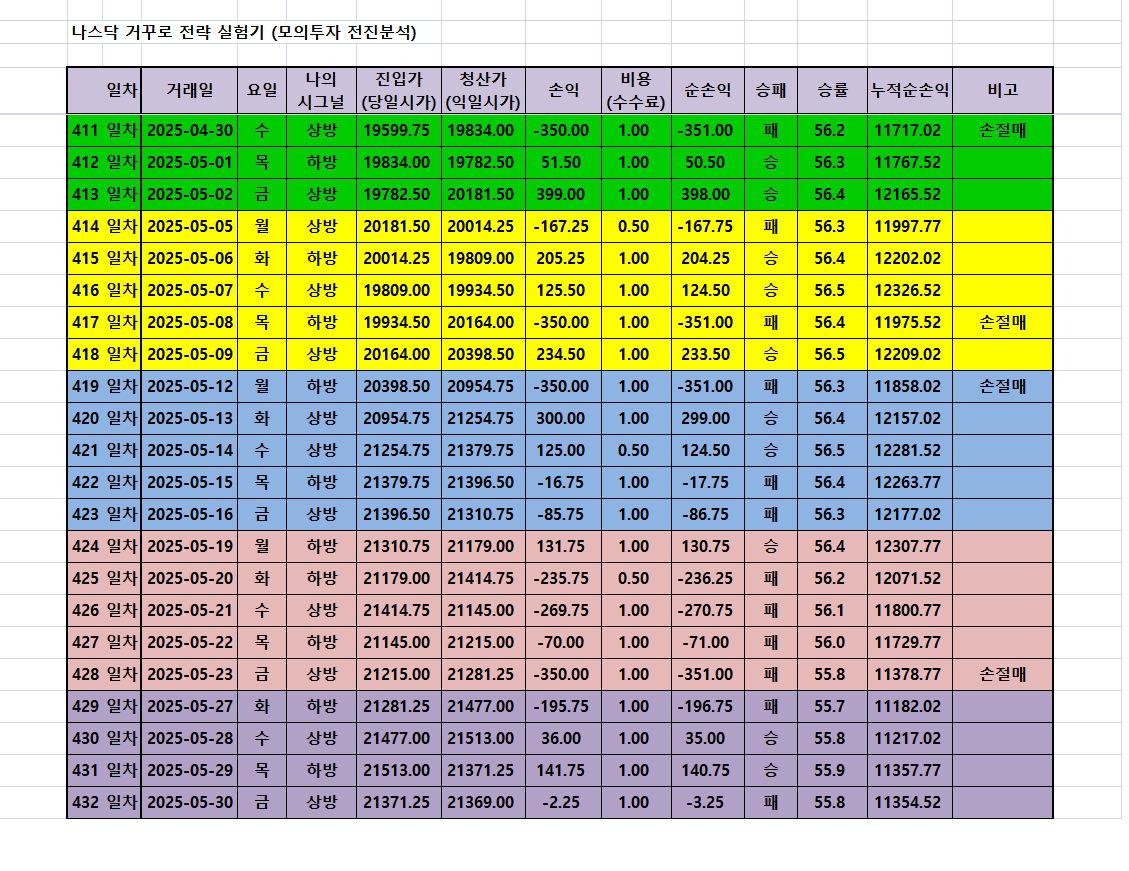Select profit cell 234.50

click(563, 354)
